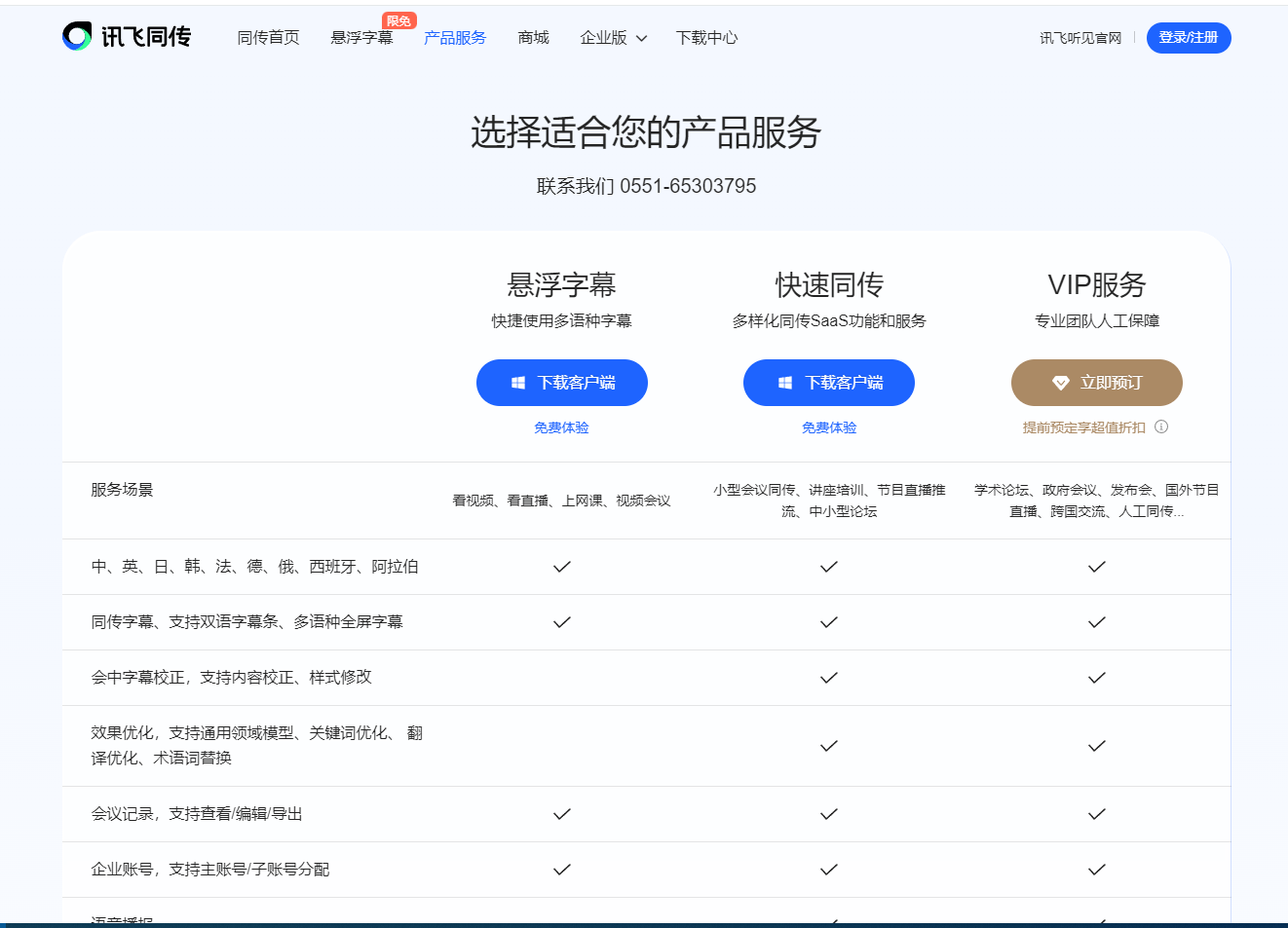The width and height of the screenshot is (1288, 928).
Task: Click the diamond icon in 立即预订 button
Action: [x=1061, y=383]
